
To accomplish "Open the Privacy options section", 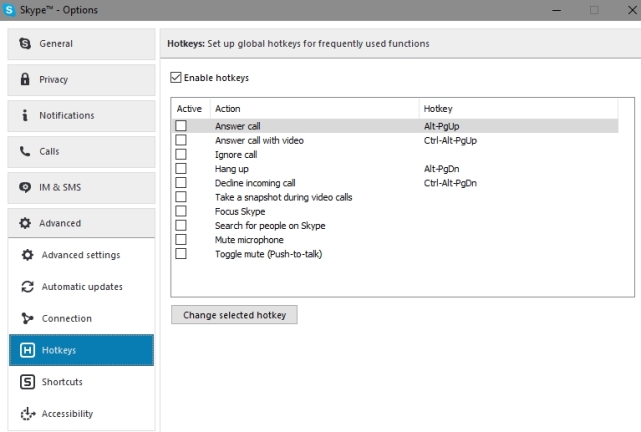I will (x=81, y=80).
